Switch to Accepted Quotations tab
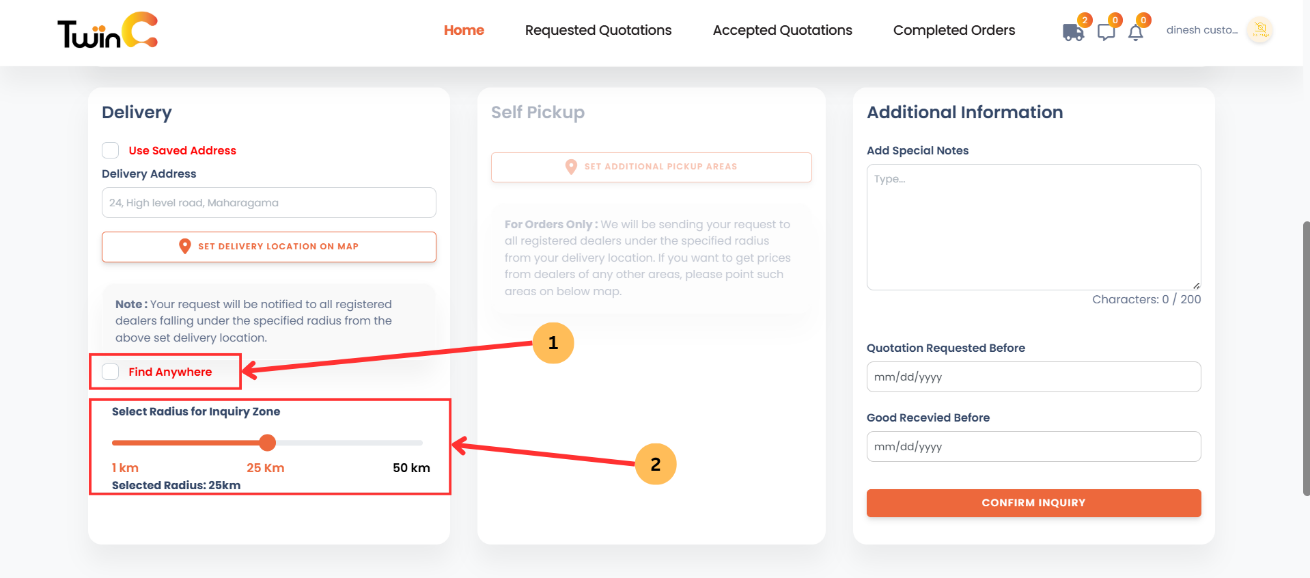 tap(782, 30)
